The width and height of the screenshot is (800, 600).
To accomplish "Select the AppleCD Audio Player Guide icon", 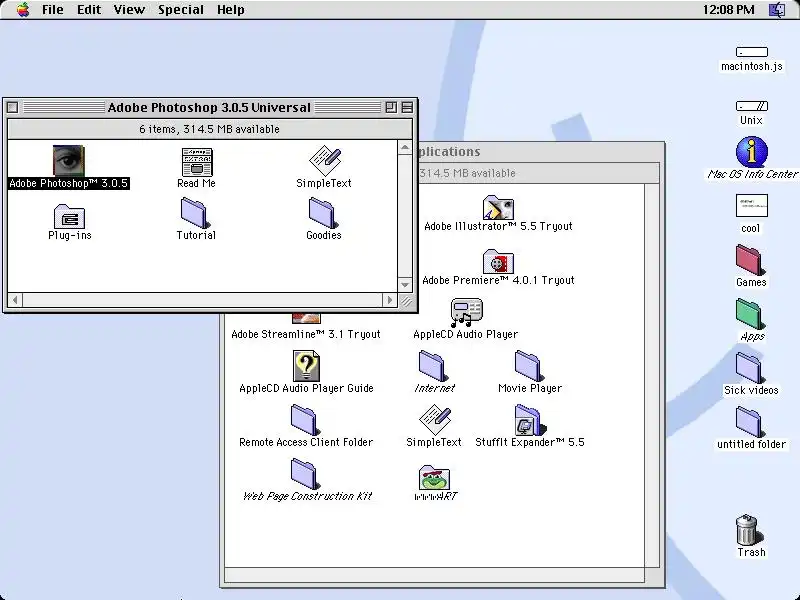I will point(306,366).
